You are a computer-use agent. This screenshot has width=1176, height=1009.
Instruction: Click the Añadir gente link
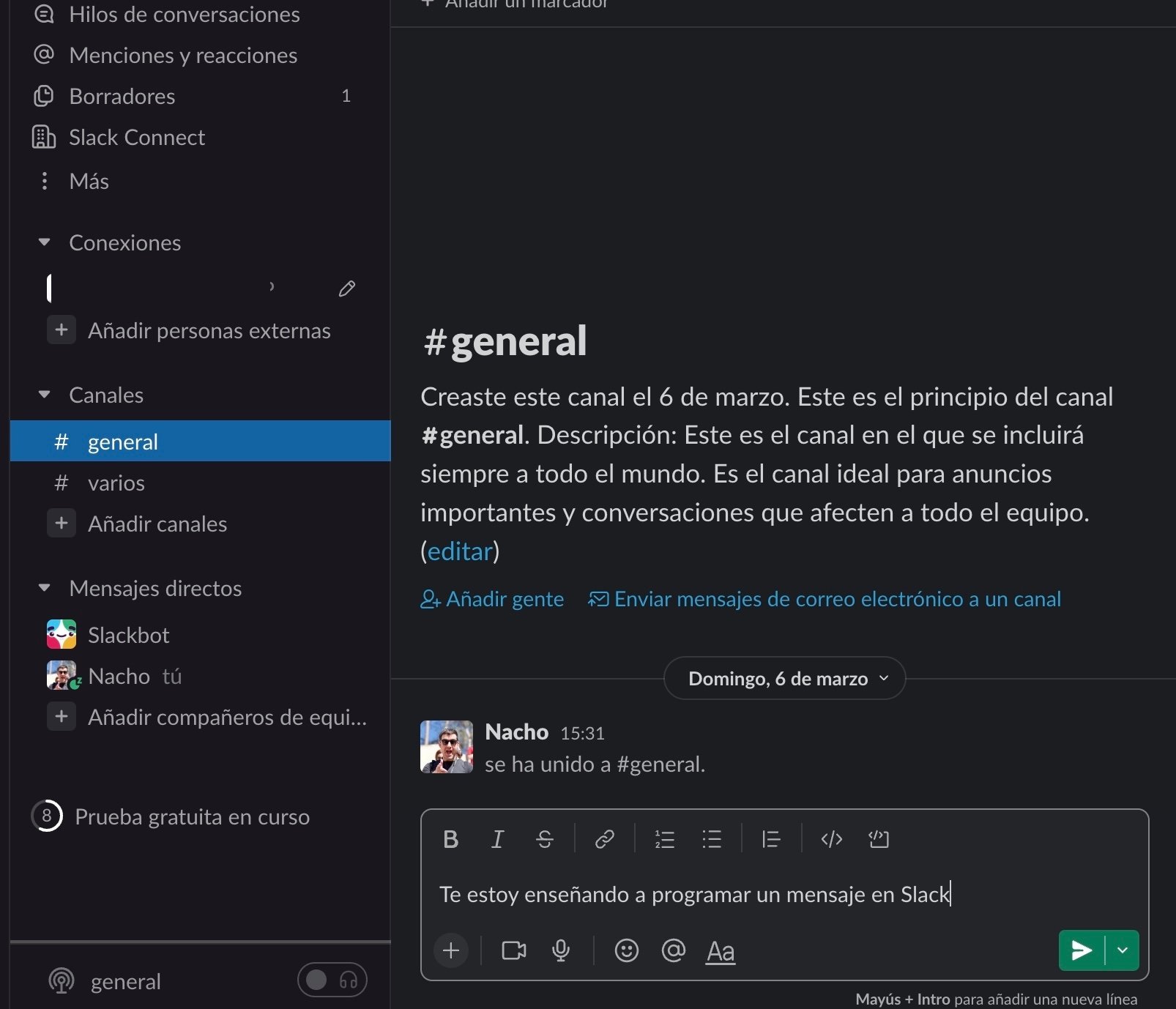point(492,599)
